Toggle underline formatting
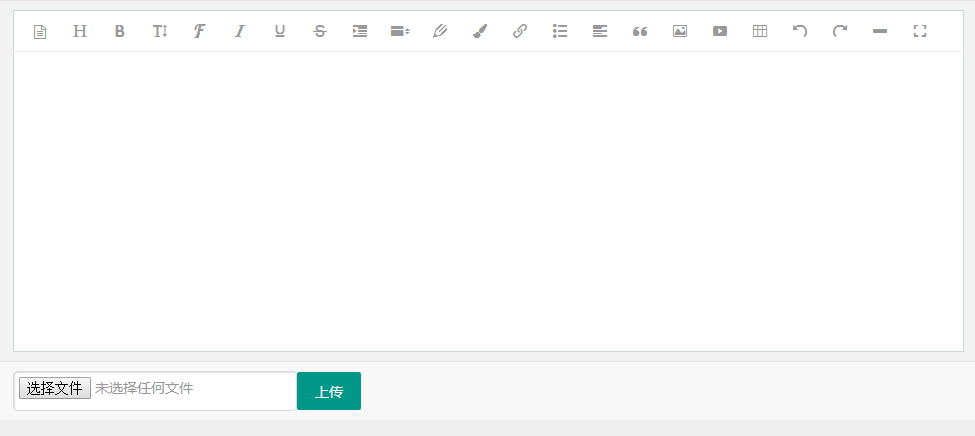This screenshot has width=975, height=436. tap(280, 31)
